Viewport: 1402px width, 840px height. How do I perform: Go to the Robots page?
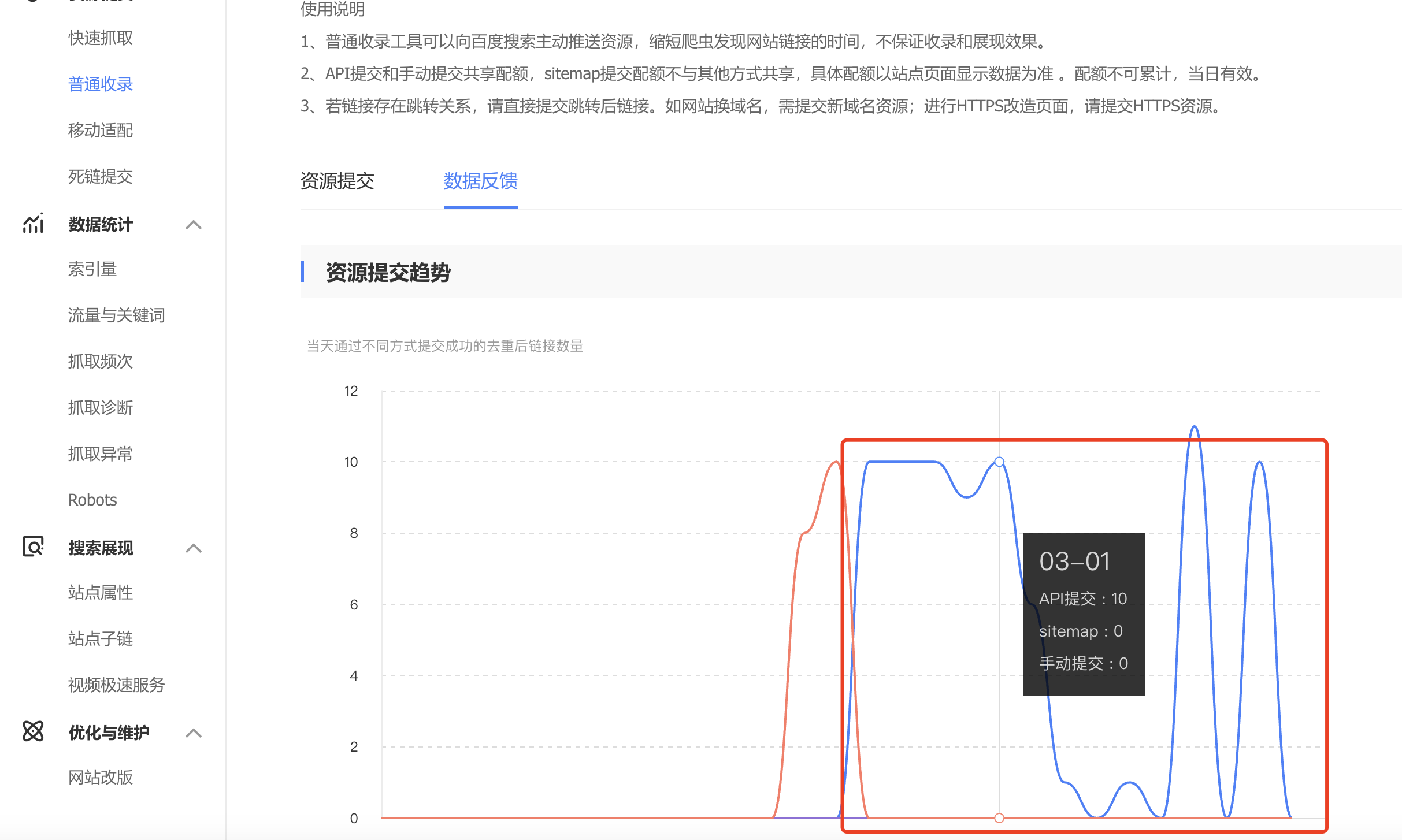(92, 500)
